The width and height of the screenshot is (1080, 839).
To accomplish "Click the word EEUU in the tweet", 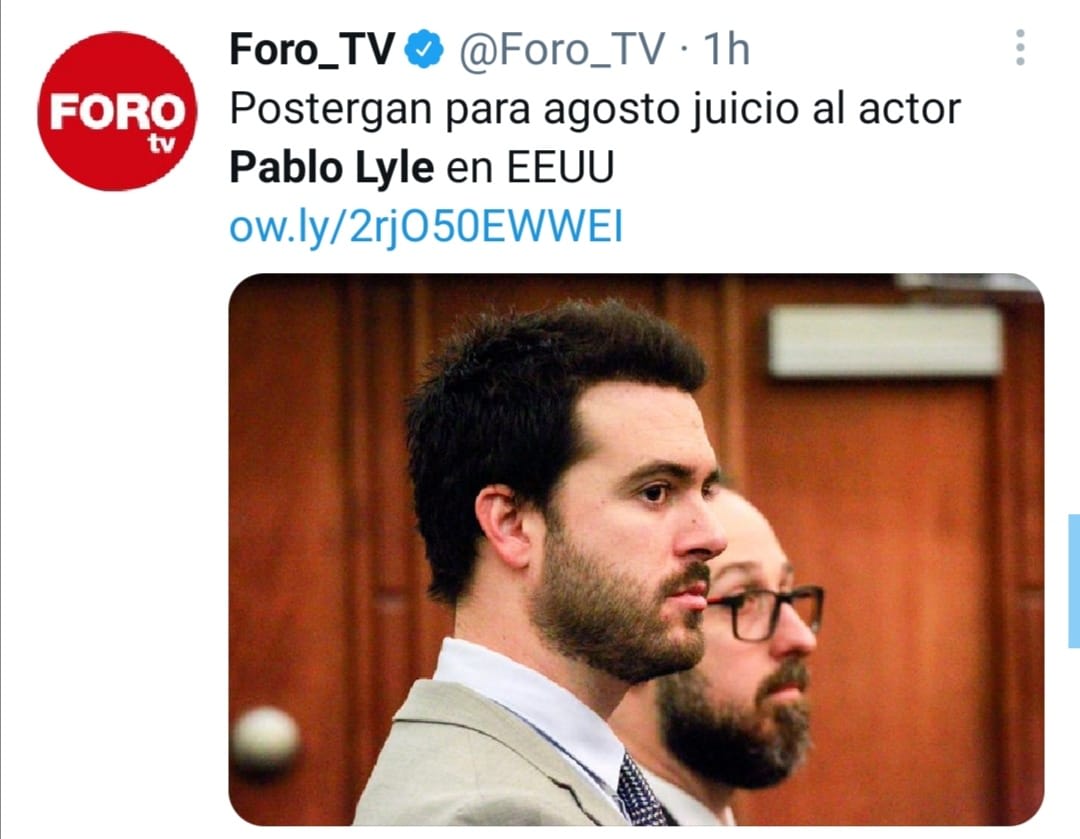I will click(x=560, y=168).
